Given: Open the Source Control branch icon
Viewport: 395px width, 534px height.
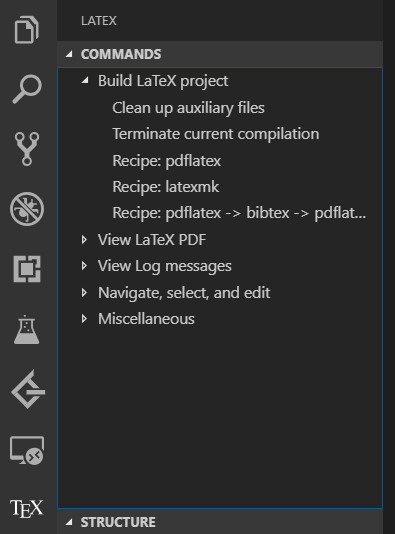Looking at the screenshot, I should [27, 149].
